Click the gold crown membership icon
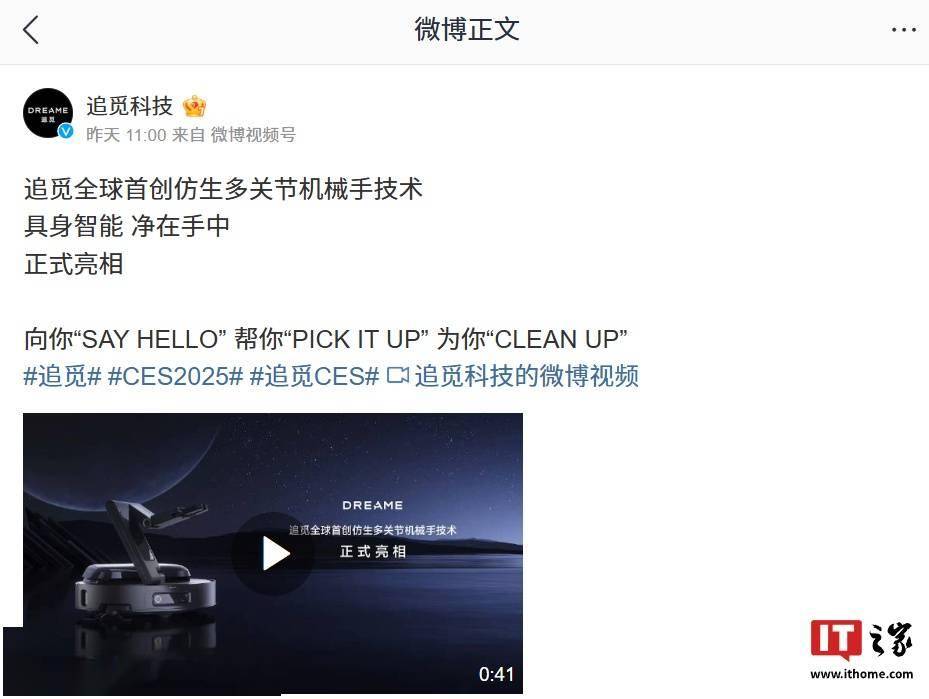This screenshot has height=699, width=929. (194, 107)
